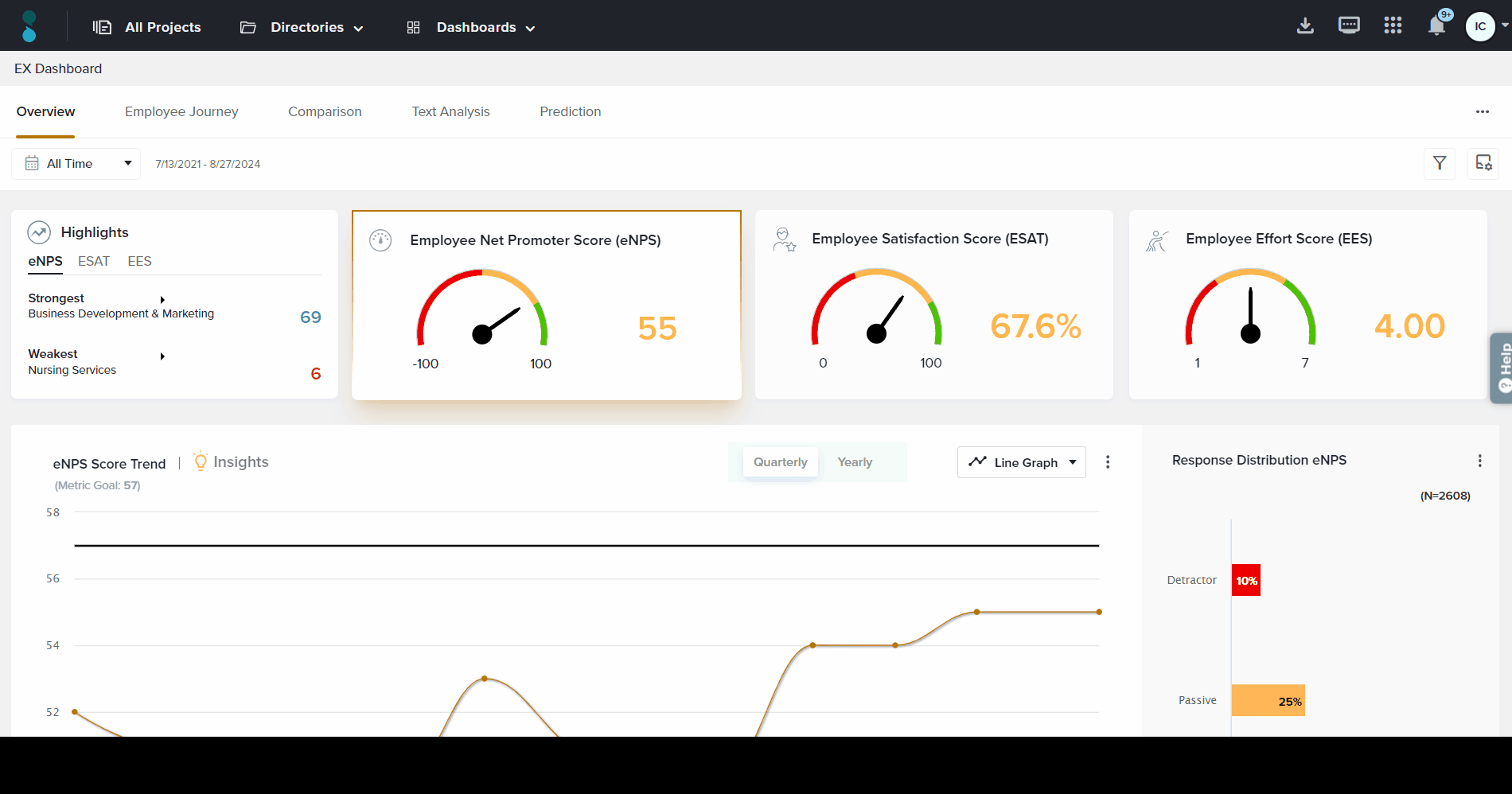Switch trend view to Quarterly
1512x794 pixels.
pyautogui.click(x=780, y=462)
